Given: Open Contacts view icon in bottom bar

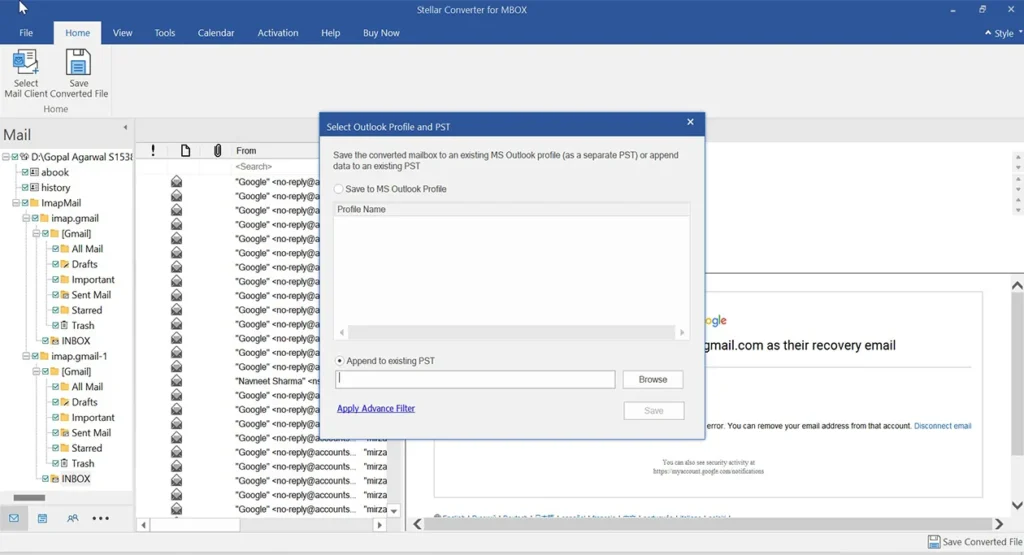Looking at the screenshot, I should click(x=72, y=518).
